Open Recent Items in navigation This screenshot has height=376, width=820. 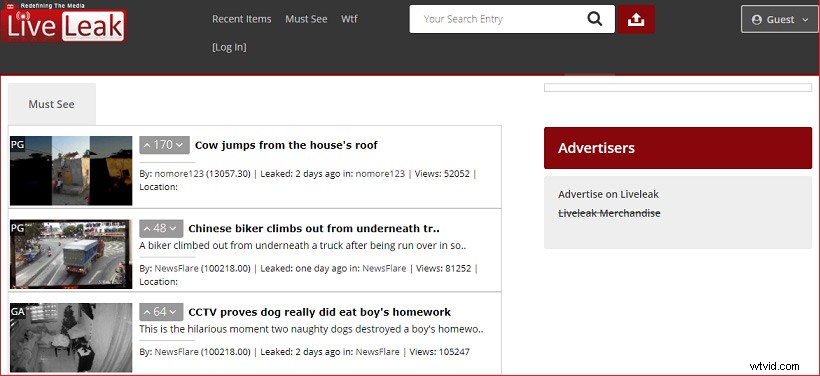(x=242, y=19)
